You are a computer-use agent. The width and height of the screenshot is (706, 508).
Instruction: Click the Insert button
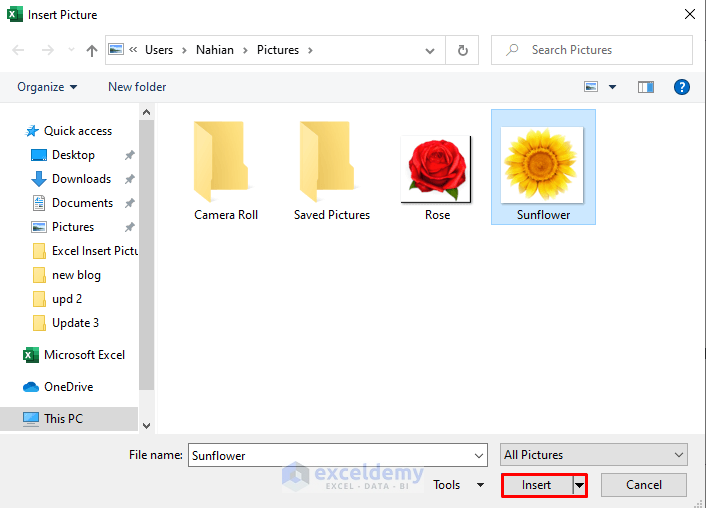pos(537,485)
